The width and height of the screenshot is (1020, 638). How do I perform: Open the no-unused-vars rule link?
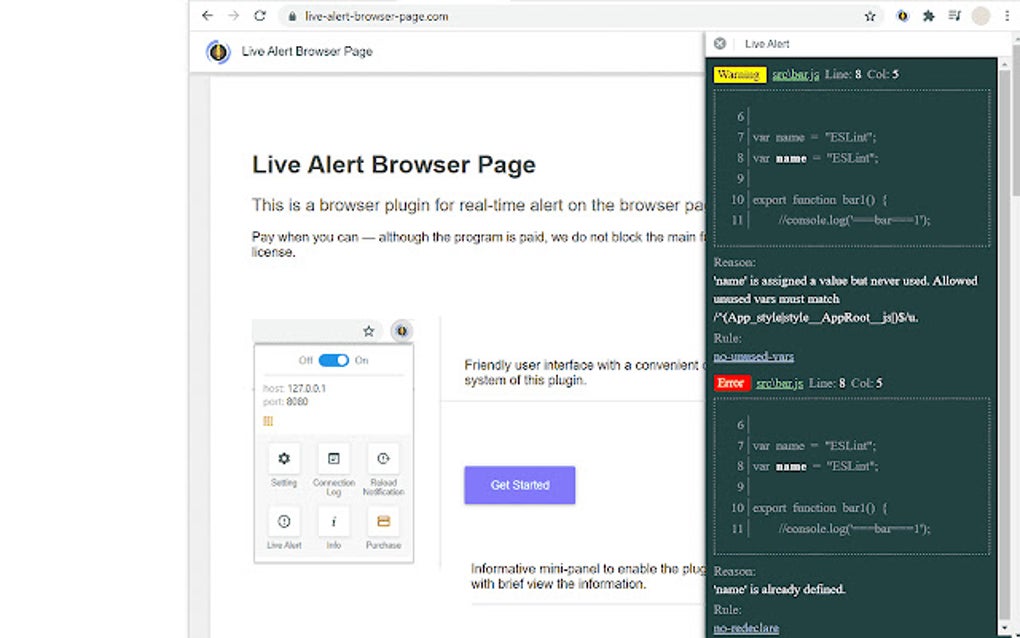[x=753, y=356]
